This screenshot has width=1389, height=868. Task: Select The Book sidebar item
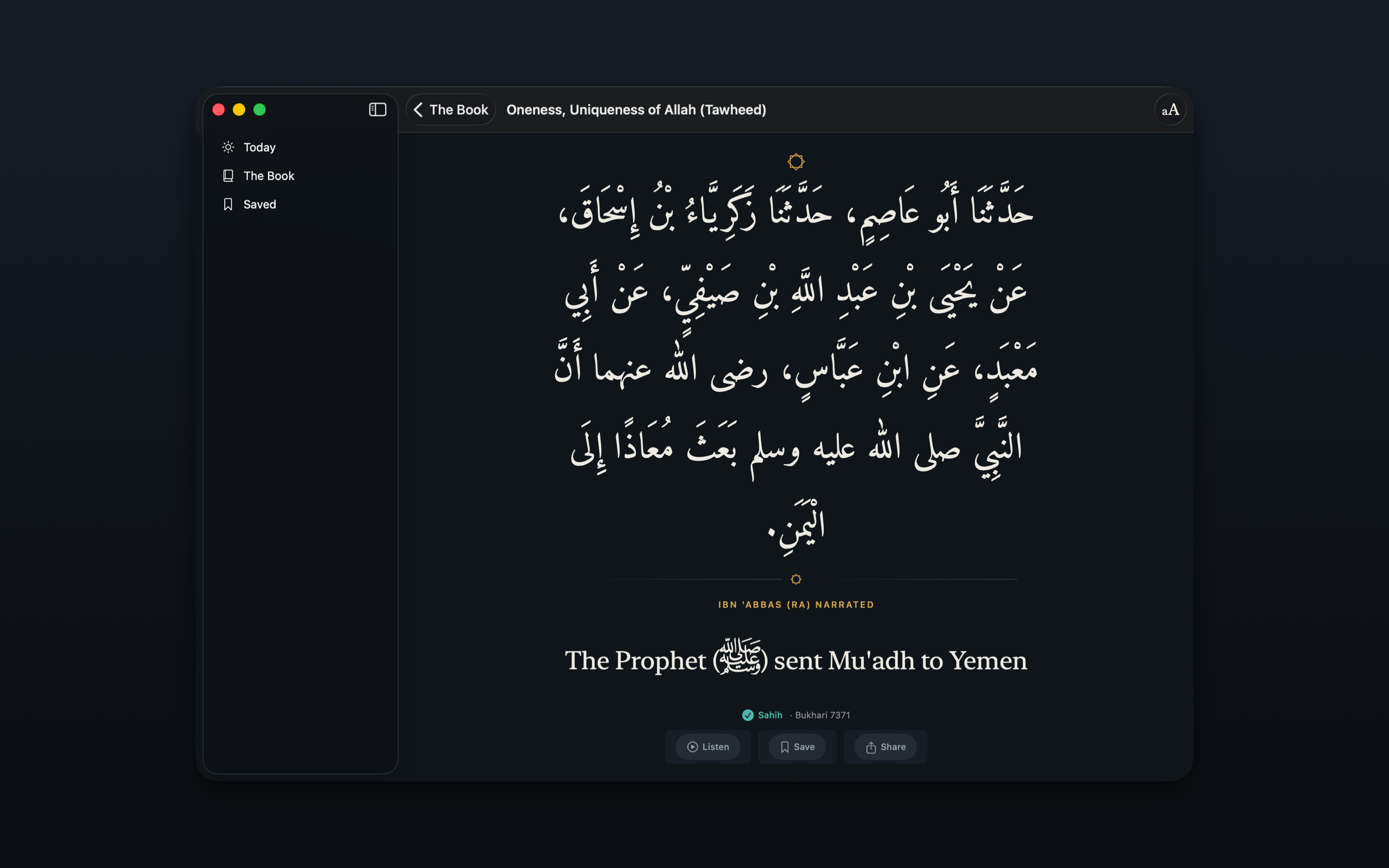click(x=300, y=176)
